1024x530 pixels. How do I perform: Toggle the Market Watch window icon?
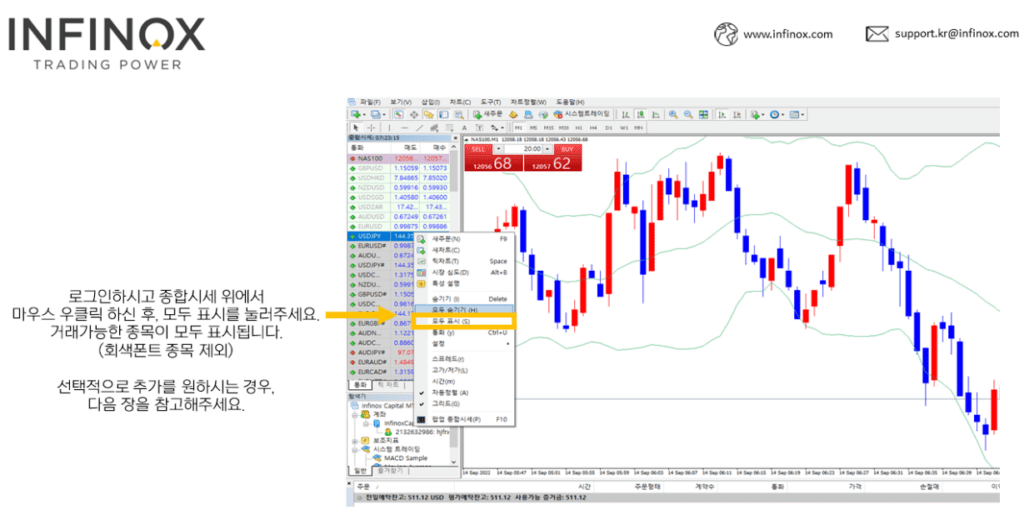pyautogui.click(x=398, y=115)
